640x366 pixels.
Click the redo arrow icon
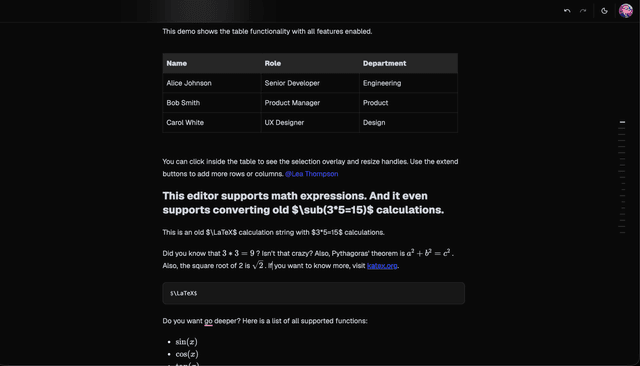coord(583,11)
